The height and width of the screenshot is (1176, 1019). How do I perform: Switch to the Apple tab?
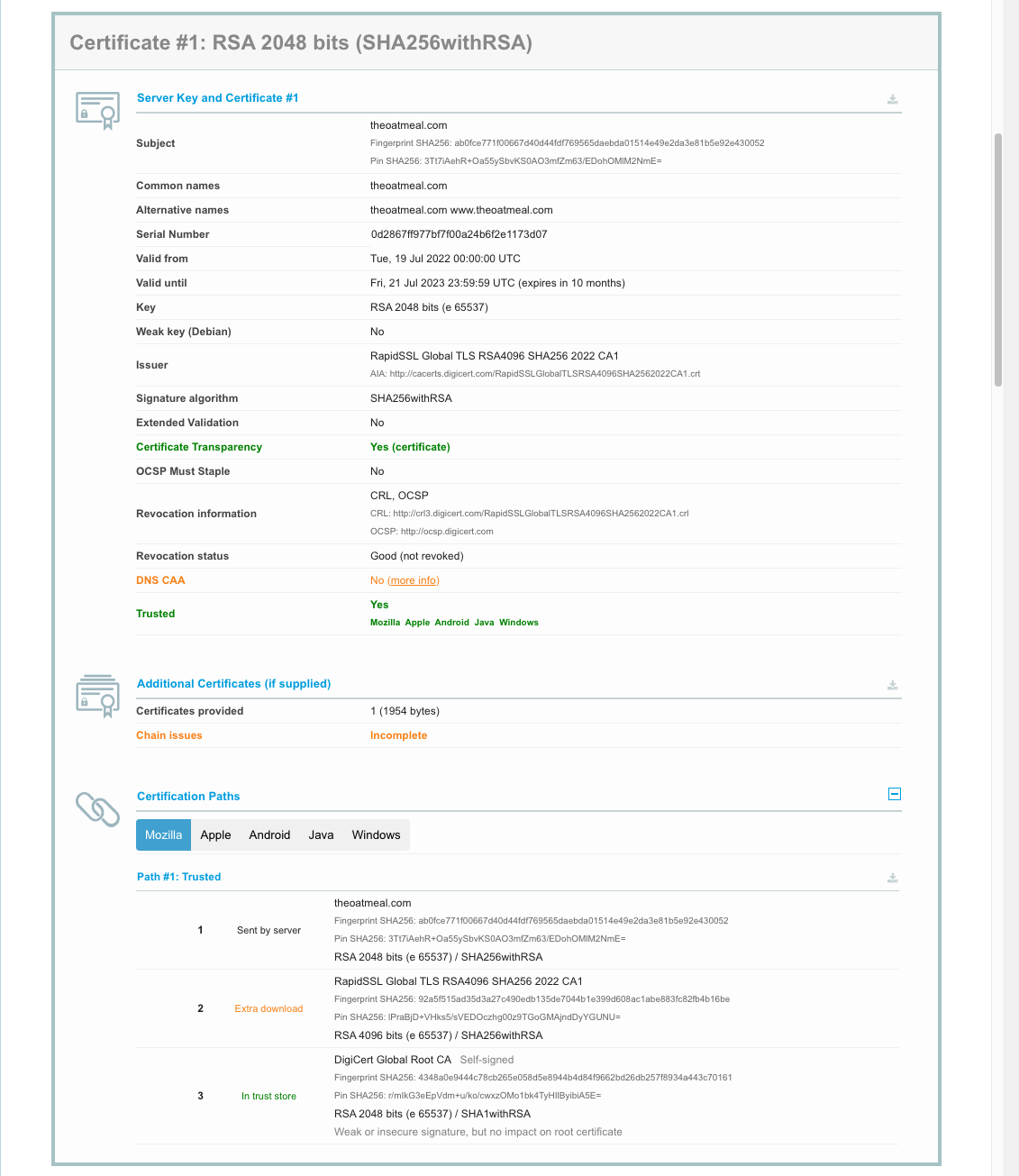tap(215, 834)
